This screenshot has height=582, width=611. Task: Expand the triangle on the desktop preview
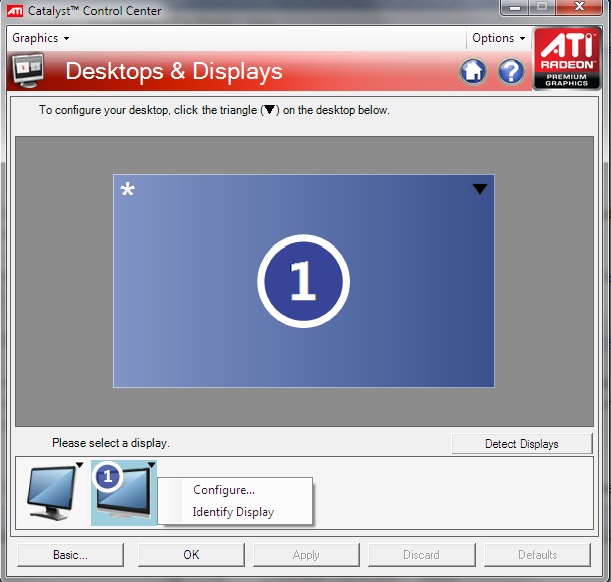tap(480, 189)
